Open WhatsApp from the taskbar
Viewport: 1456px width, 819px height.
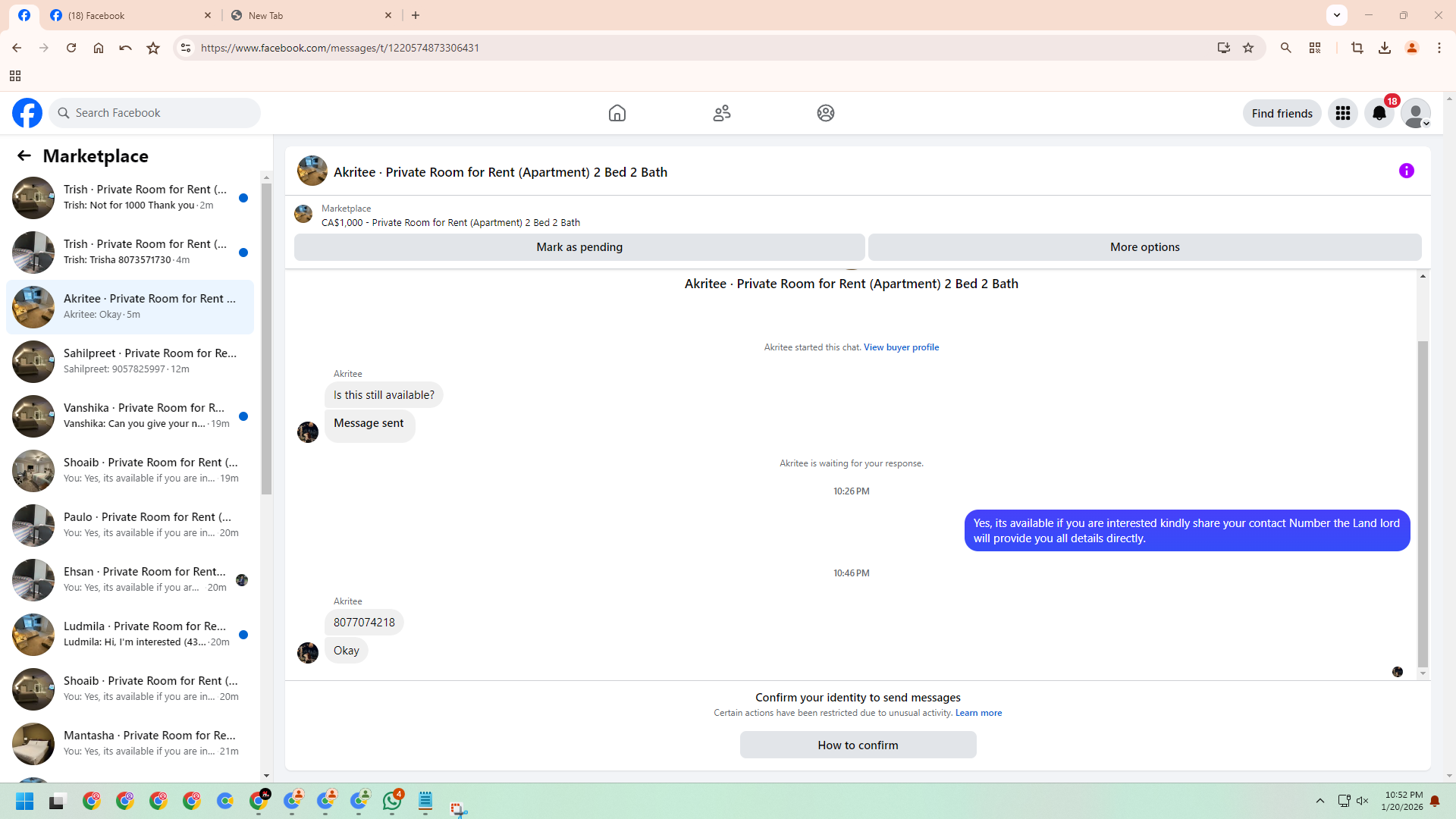pos(392,801)
